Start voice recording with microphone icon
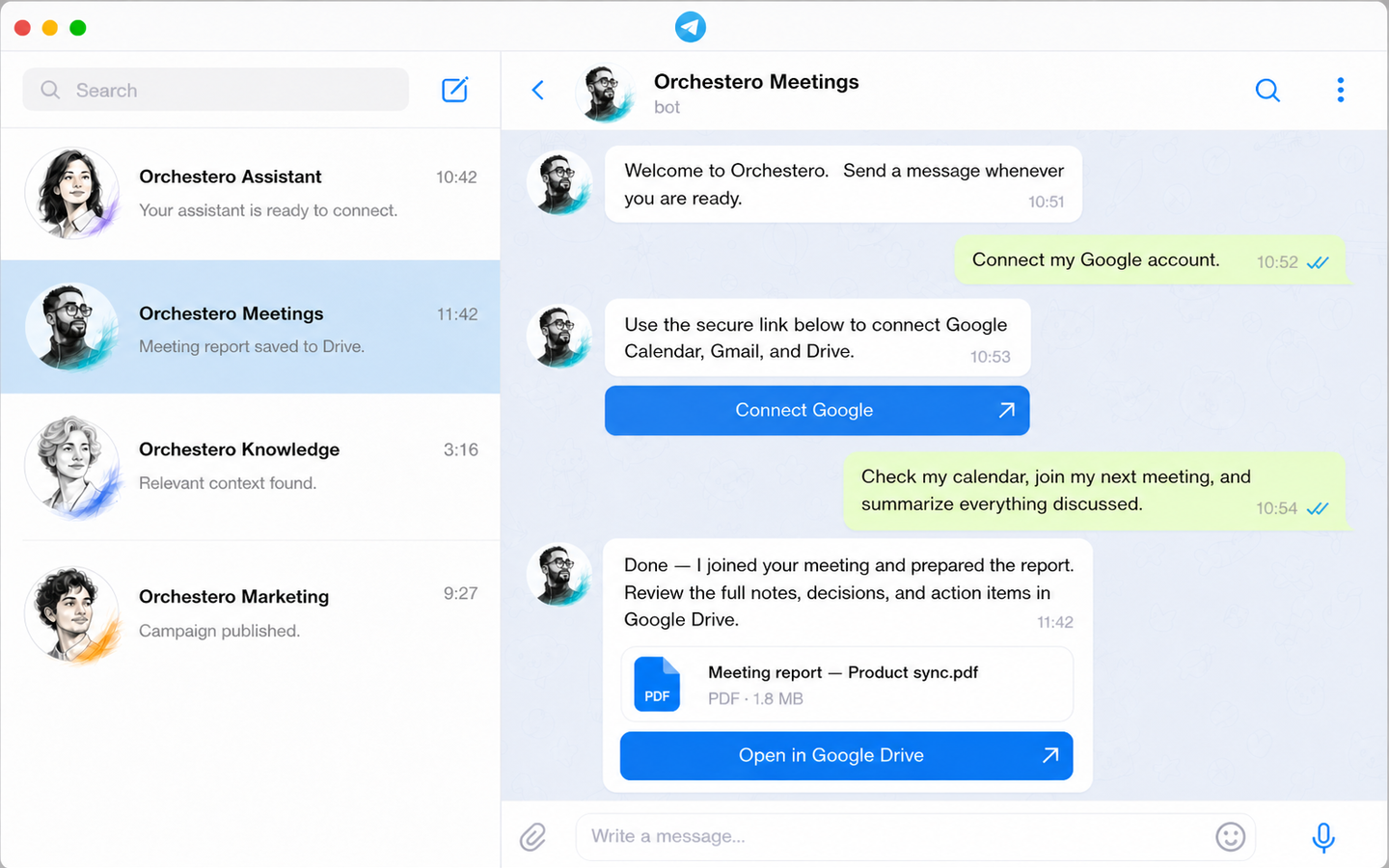This screenshot has width=1389, height=868. pos(1323,837)
